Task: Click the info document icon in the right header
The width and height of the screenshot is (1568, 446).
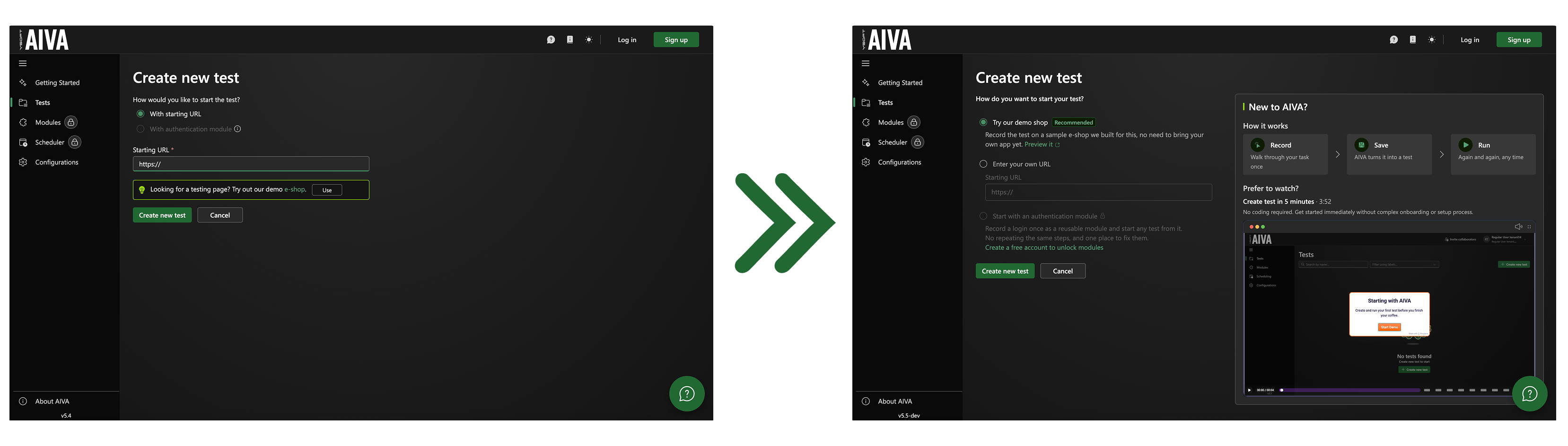Action: [1413, 40]
